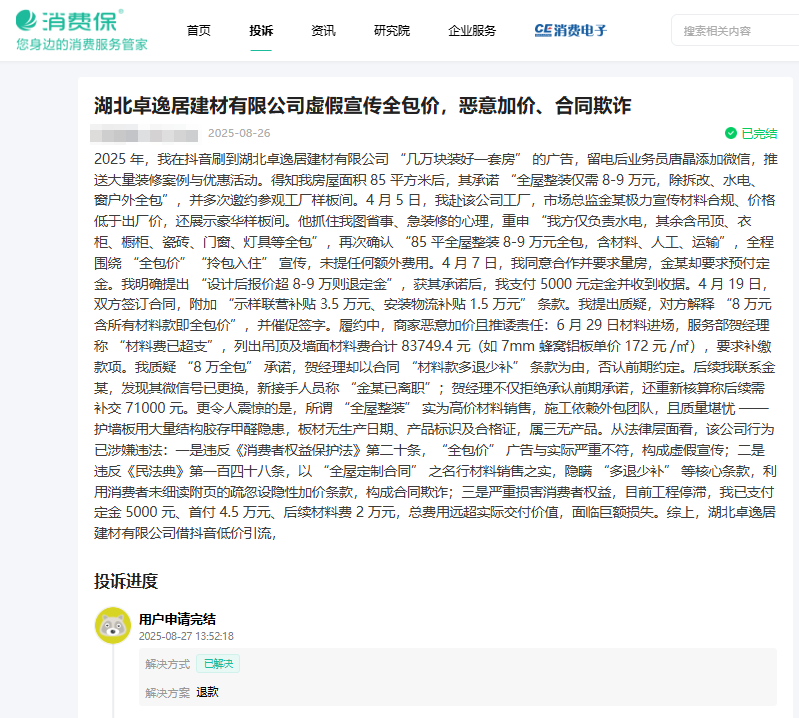The width and height of the screenshot is (799, 718).
Task: Open the 研究院 tab
Action: tap(392, 31)
